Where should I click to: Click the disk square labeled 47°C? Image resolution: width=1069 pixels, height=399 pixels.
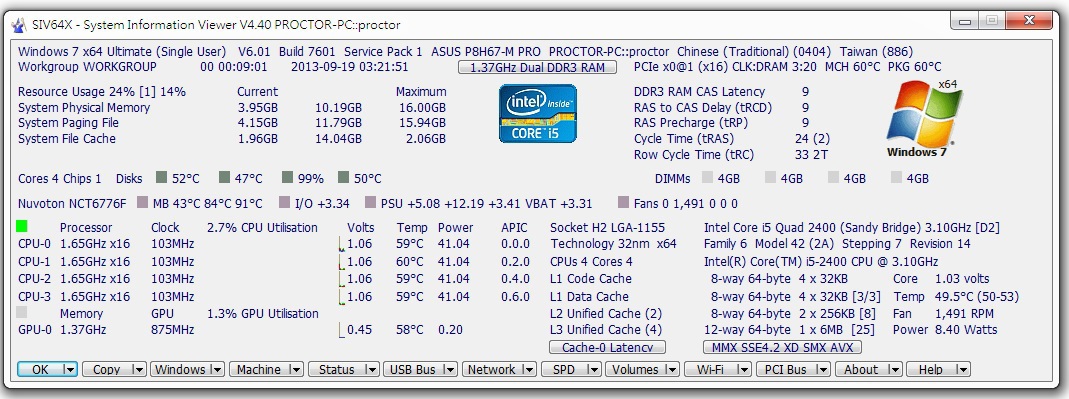(224, 177)
